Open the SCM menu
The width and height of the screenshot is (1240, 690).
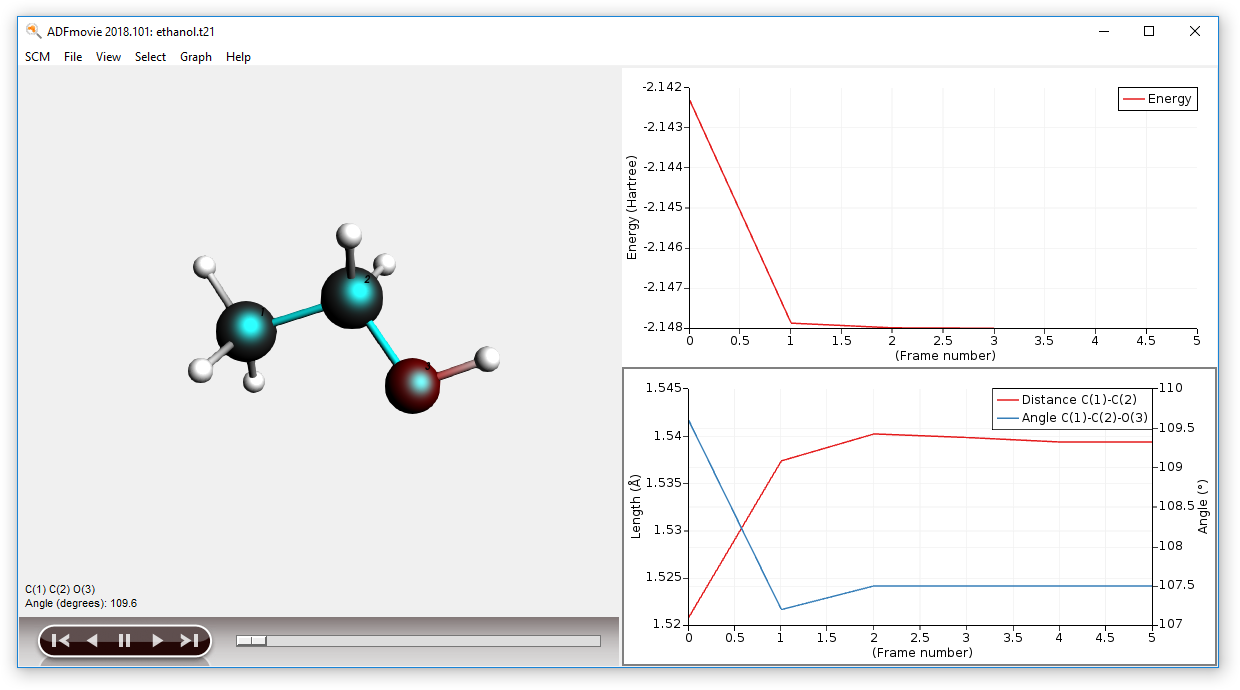[37, 57]
